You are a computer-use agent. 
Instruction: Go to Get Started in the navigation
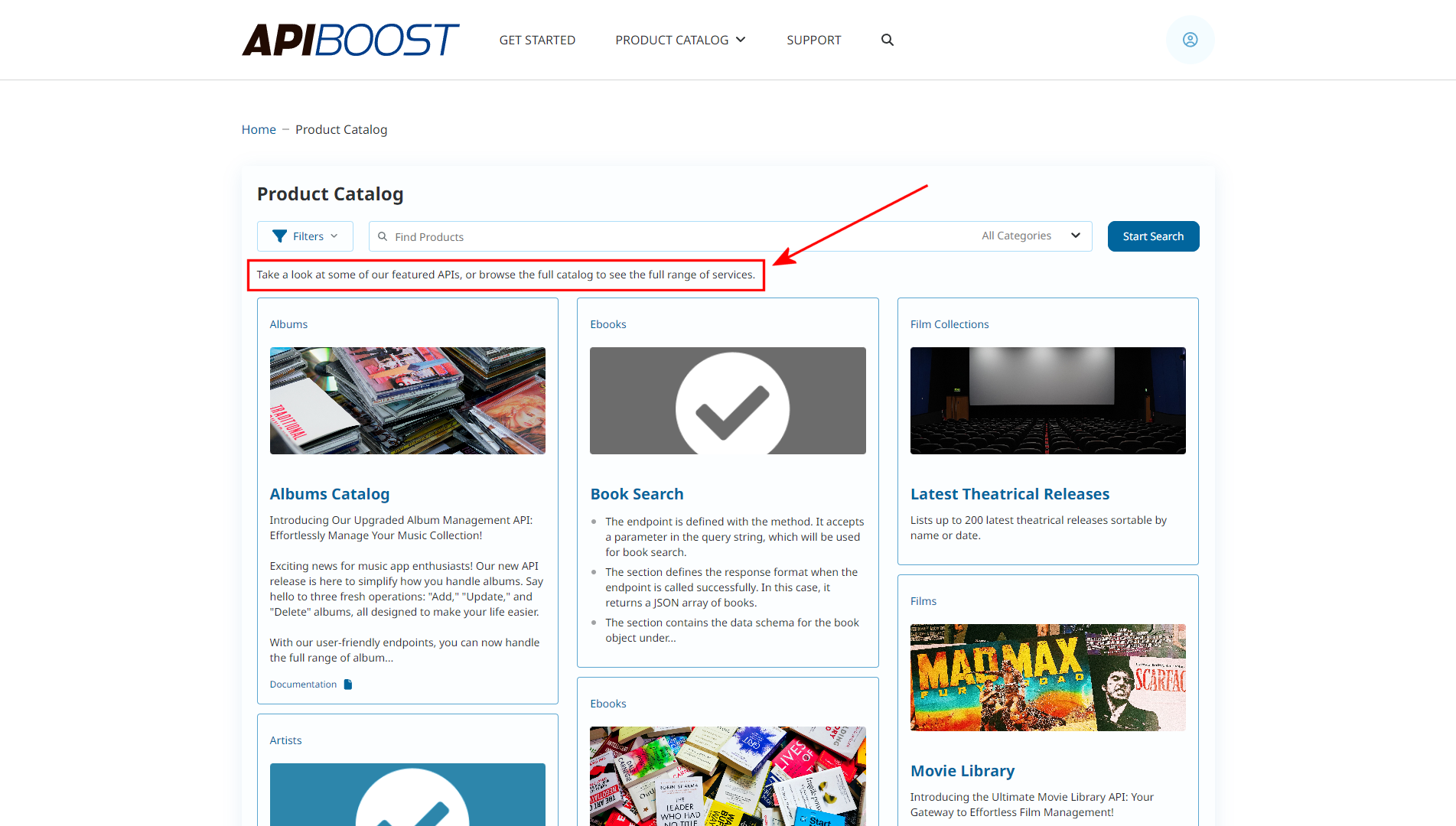pos(537,40)
